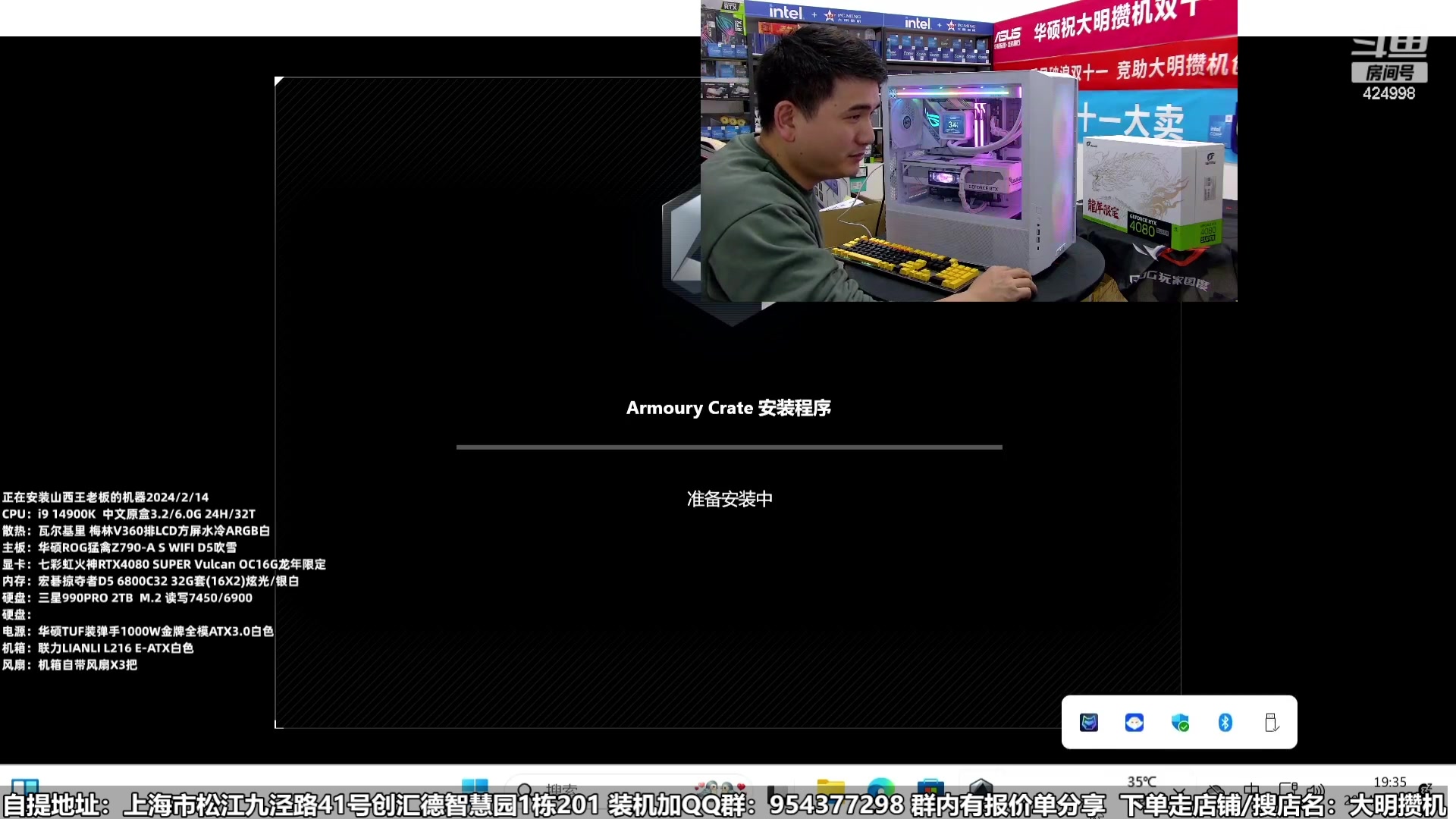Image resolution: width=1456 pixels, height=819 pixels.
Task: Open Task View from the taskbar
Action: click(778, 785)
